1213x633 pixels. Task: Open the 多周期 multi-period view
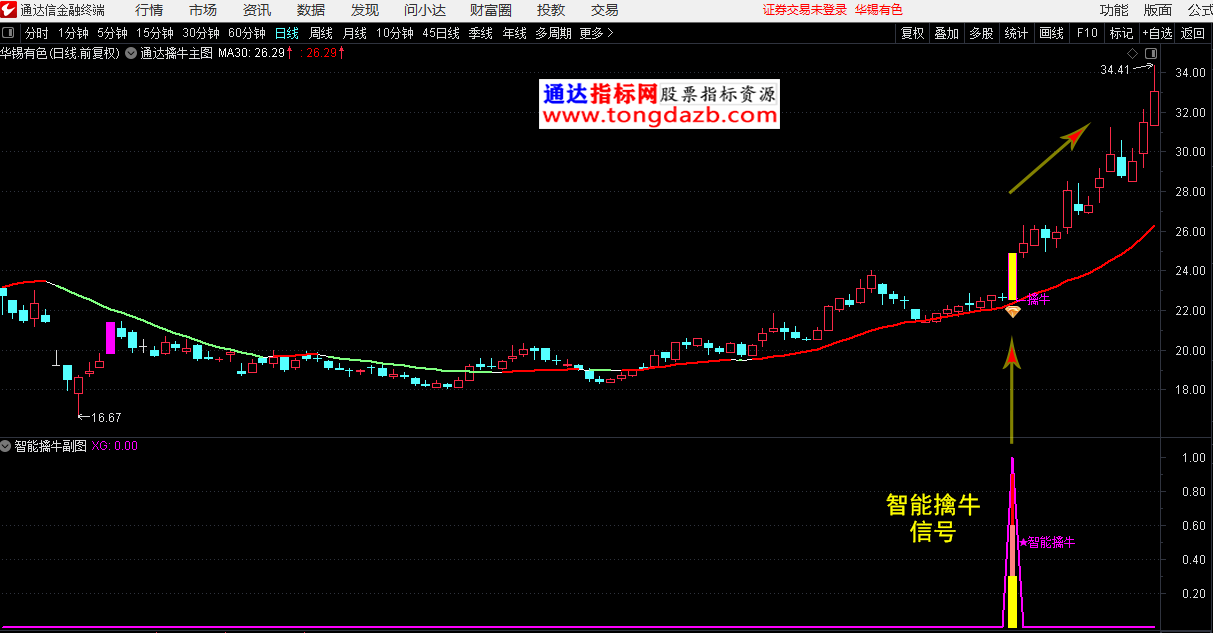553,33
